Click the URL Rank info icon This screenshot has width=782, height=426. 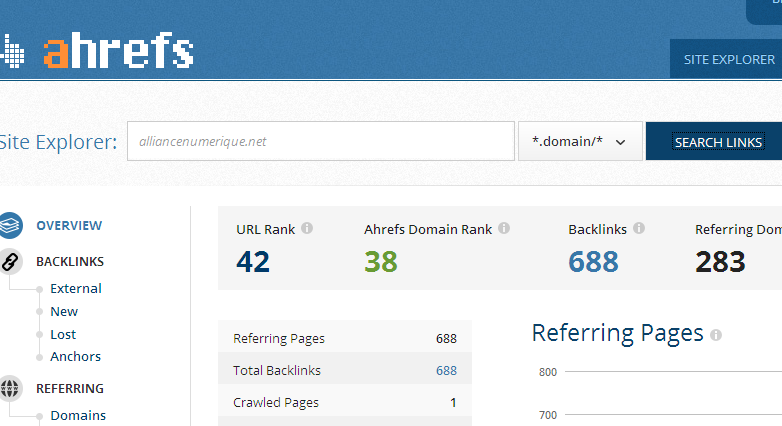(307, 228)
